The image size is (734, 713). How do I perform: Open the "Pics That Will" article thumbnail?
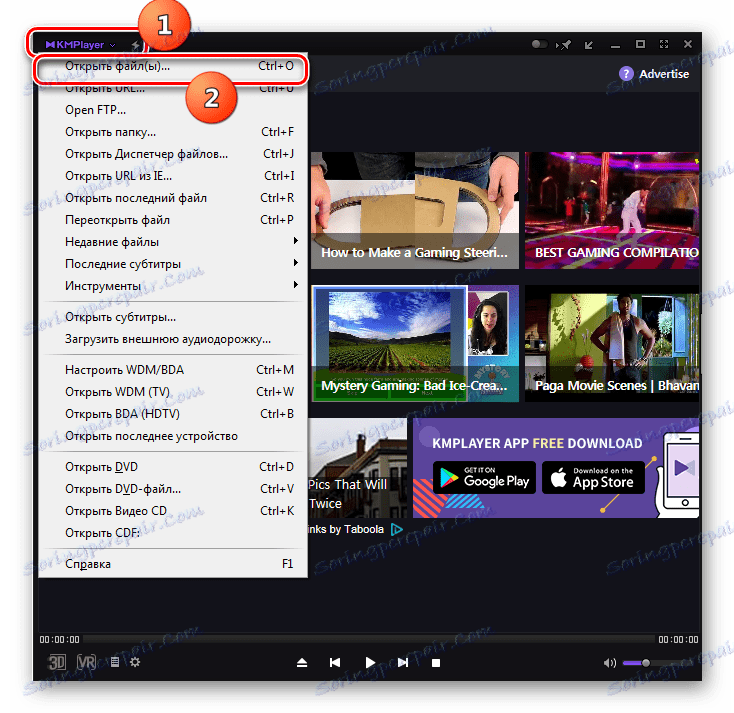[358, 467]
